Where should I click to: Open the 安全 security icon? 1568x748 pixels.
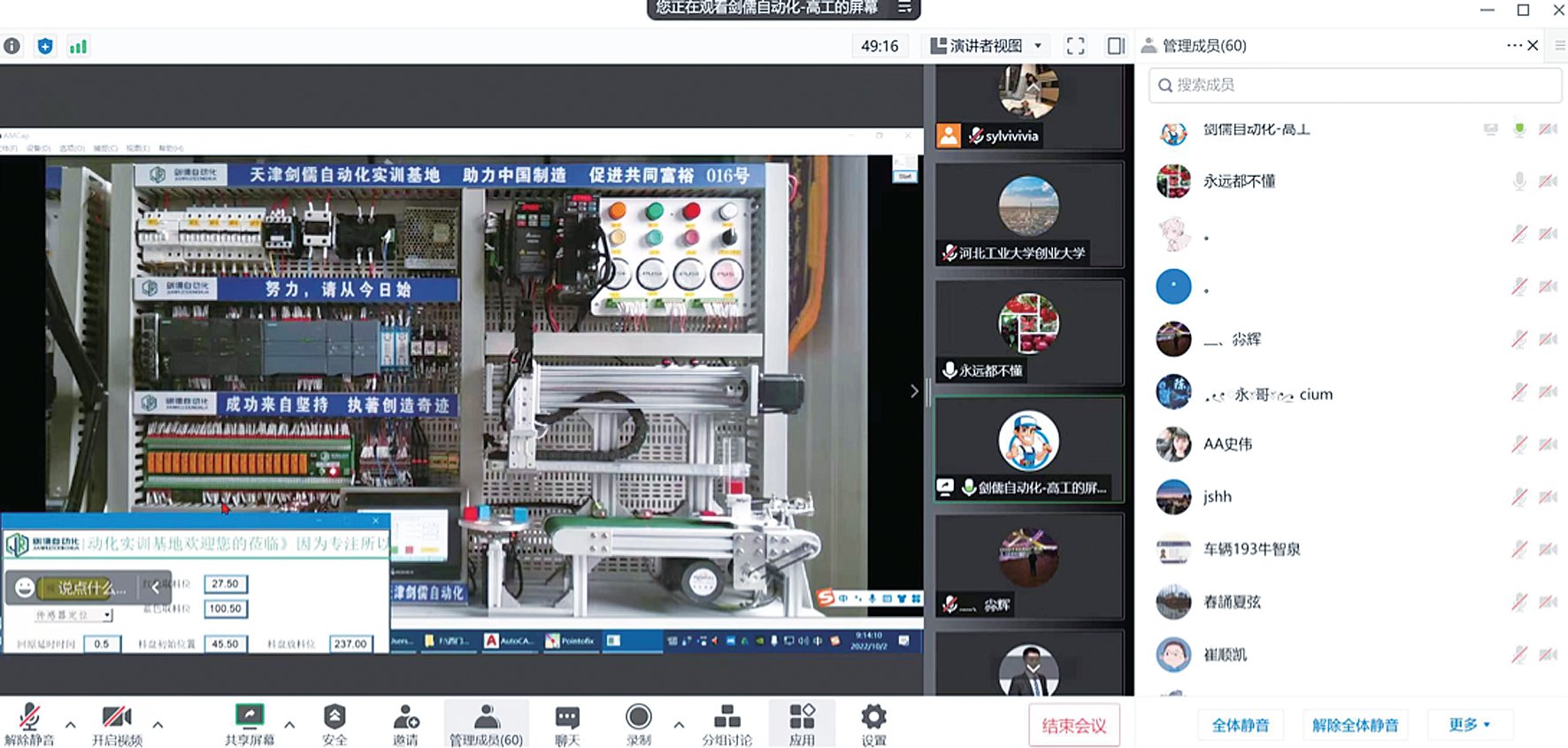(334, 724)
